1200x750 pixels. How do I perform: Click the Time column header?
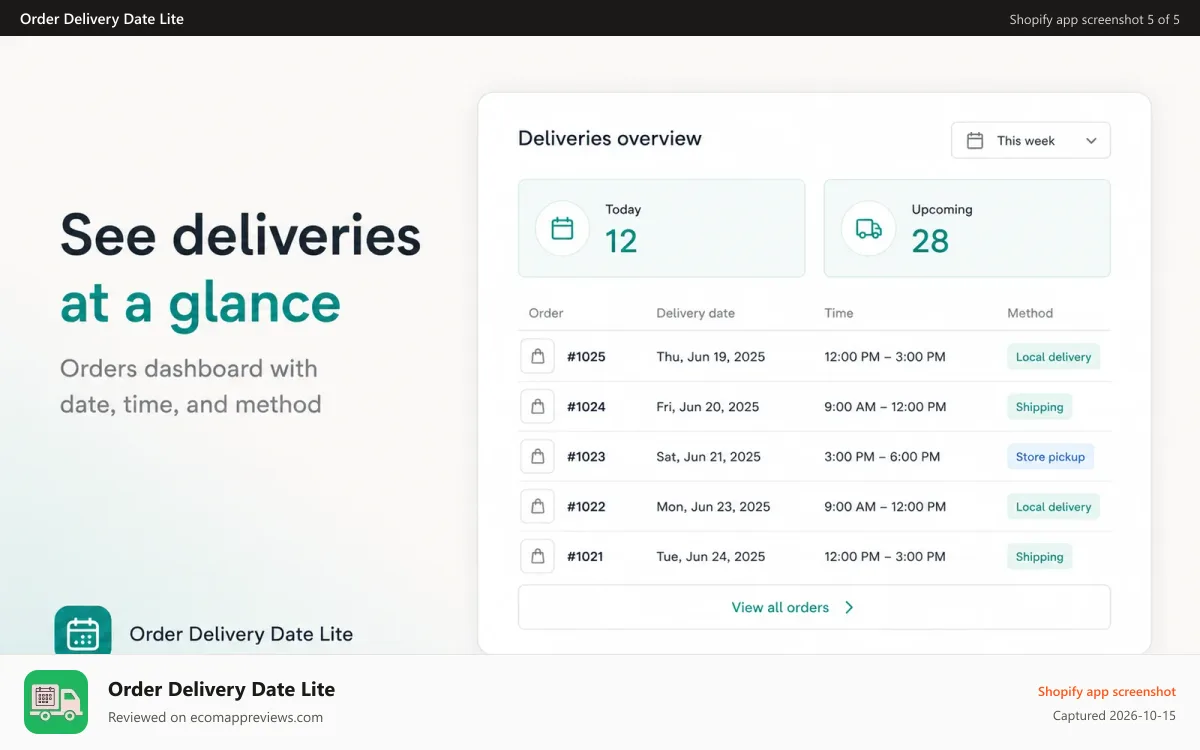click(838, 313)
